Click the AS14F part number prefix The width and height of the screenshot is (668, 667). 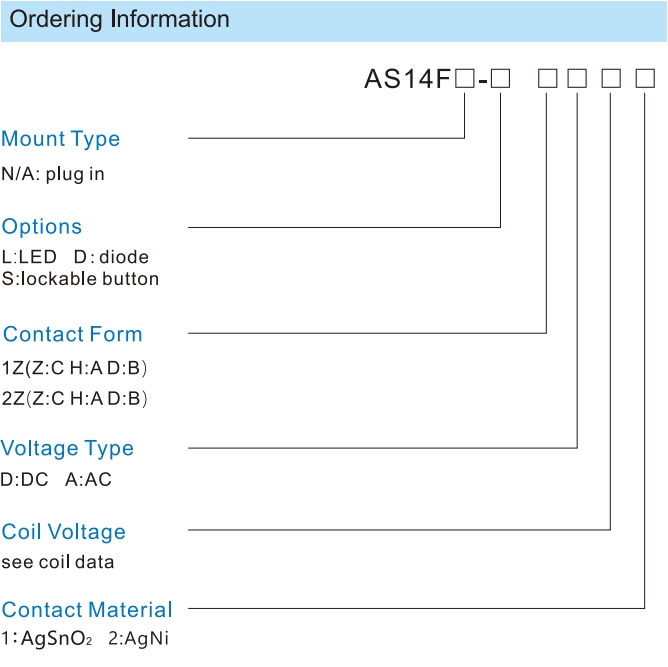(407, 79)
